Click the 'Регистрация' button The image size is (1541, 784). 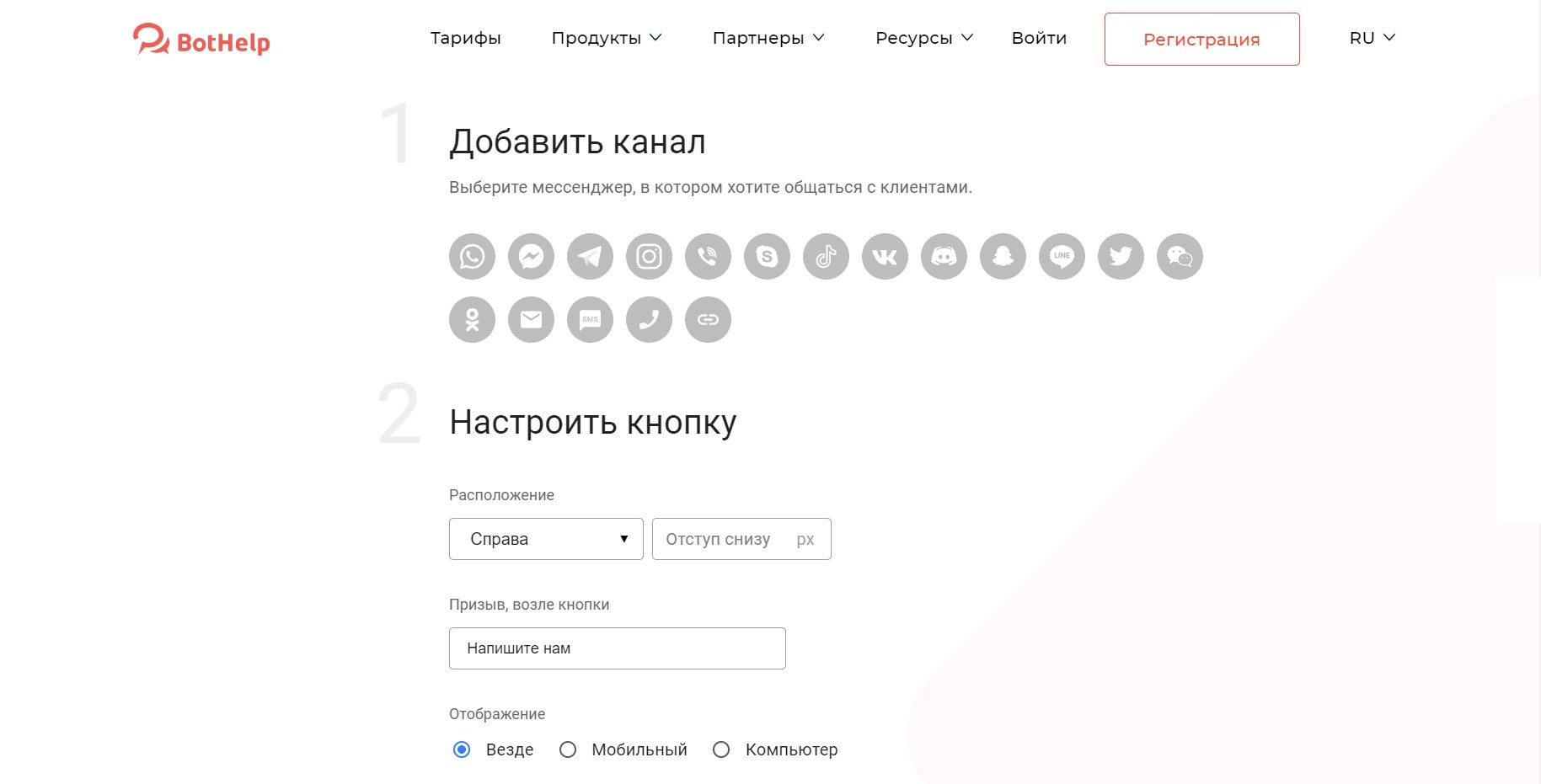pyautogui.click(x=1201, y=40)
